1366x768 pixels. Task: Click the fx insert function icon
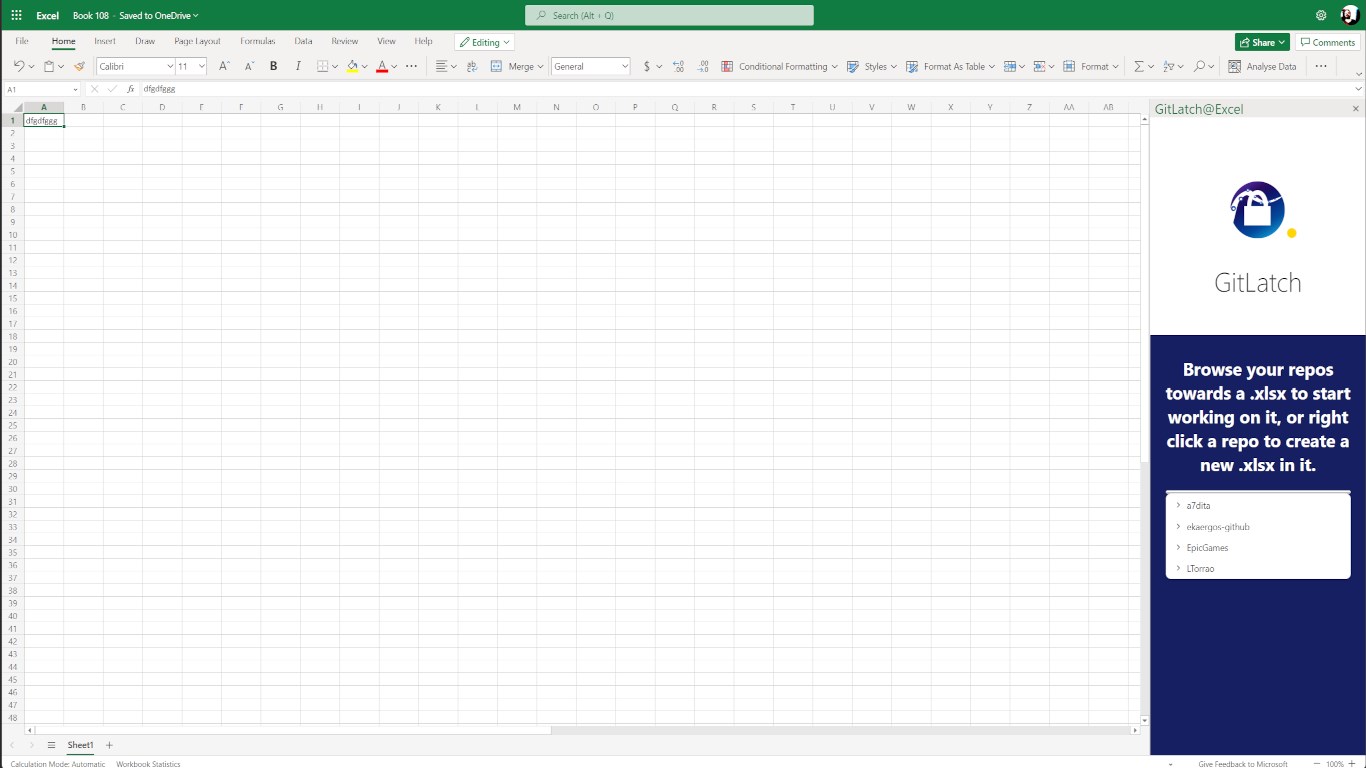[x=131, y=89]
